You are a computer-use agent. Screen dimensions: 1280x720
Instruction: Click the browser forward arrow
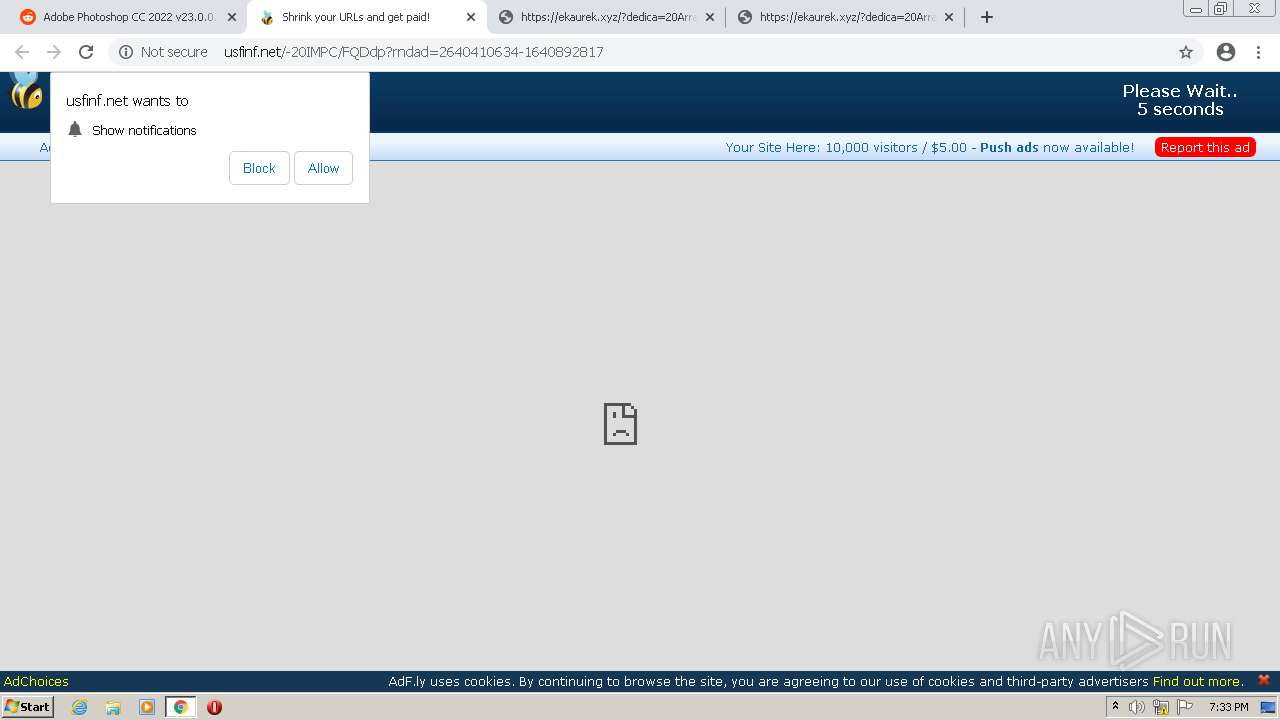tap(54, 52)
